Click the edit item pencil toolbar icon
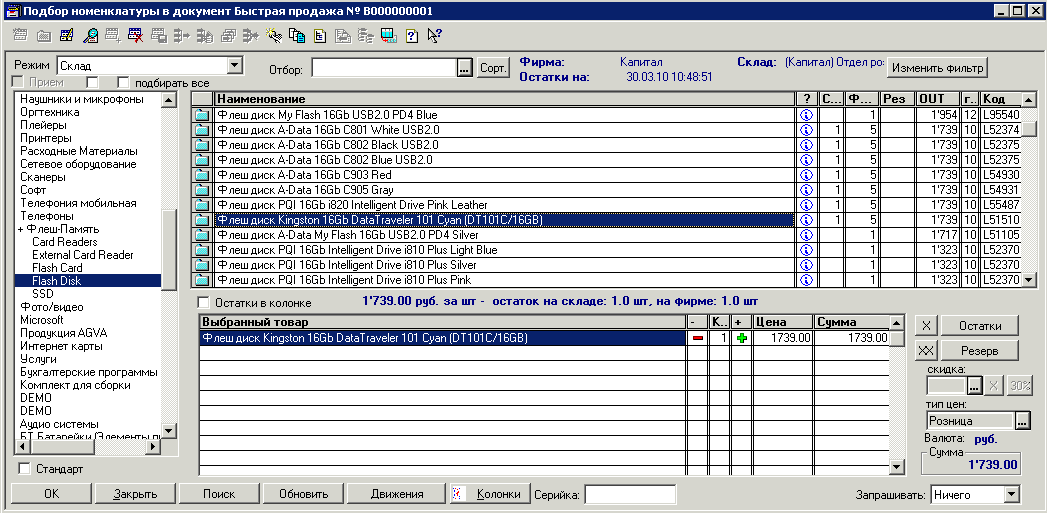 point(67,35)
